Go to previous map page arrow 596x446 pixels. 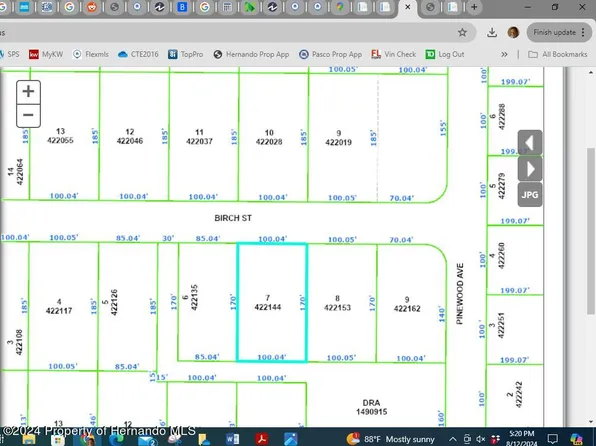[530, 143]
